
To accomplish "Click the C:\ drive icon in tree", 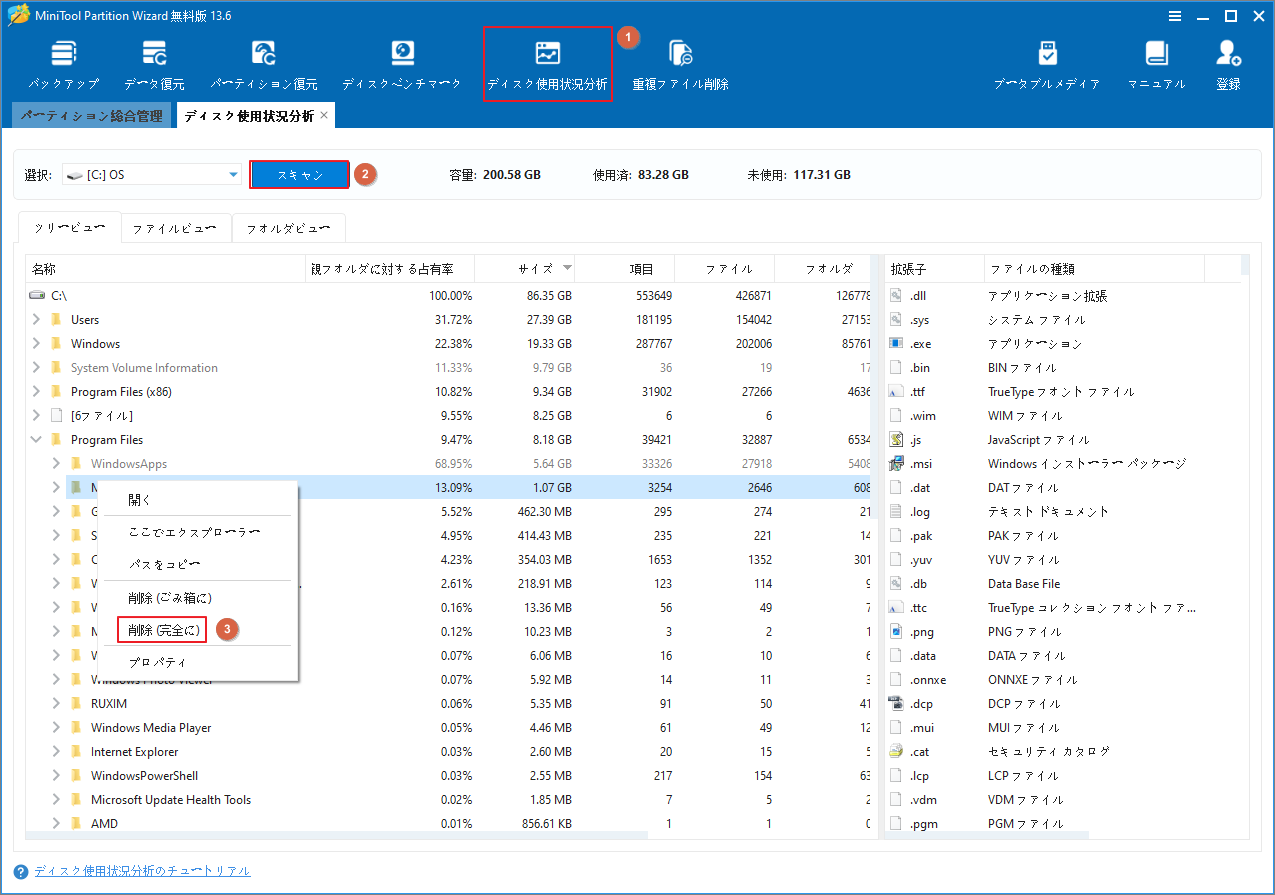I will [x=37, y=296].
